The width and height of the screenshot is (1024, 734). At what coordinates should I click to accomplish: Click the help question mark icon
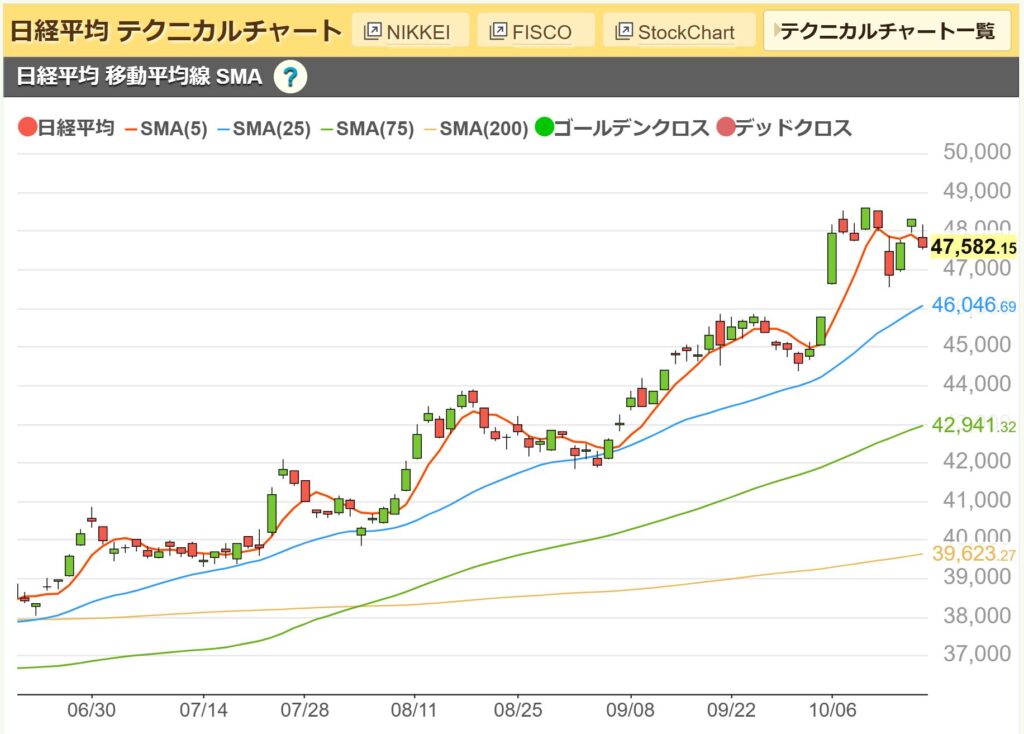[x=290, y=77]
